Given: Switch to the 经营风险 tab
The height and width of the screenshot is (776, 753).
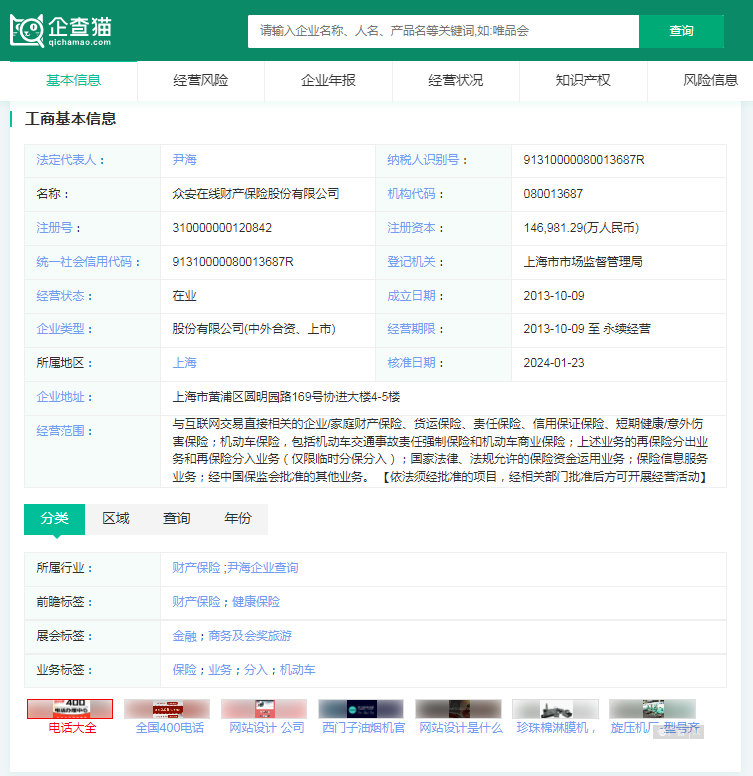Looking at the screenshot, I should click(x=201, y=81).
